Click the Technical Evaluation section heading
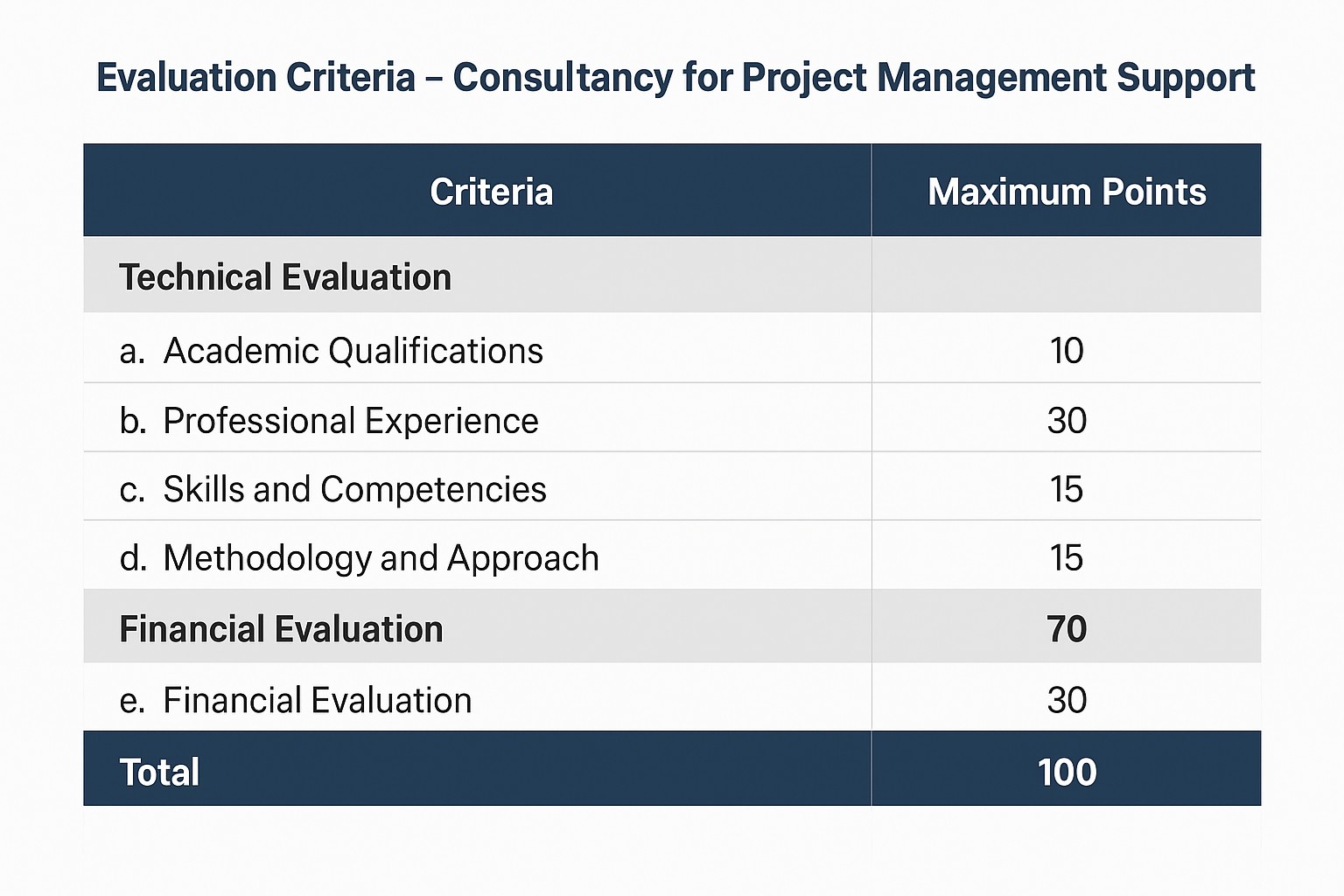The image size is (1344, 896). click(x=285, y=277)
